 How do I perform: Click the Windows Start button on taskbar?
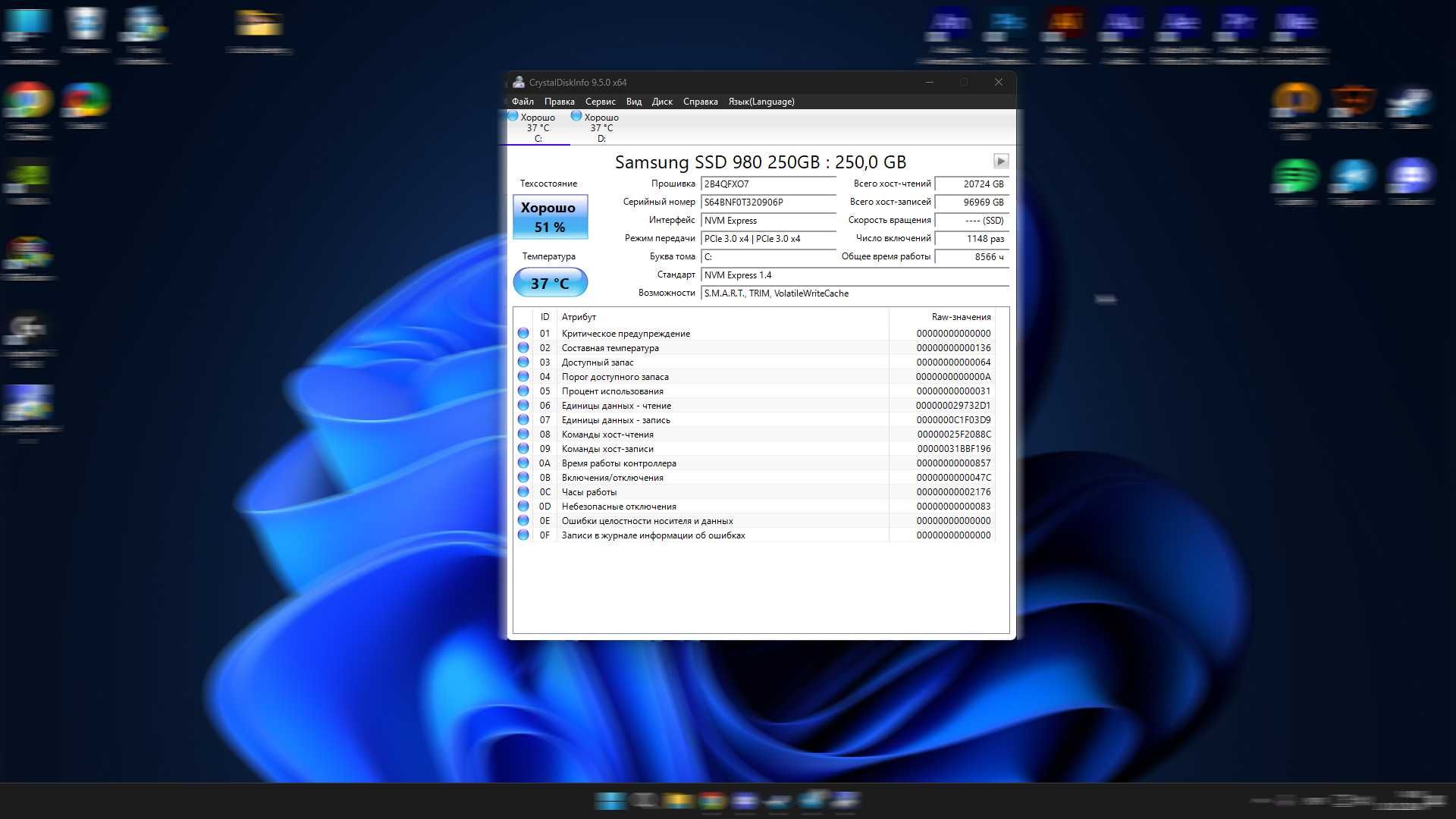pyautogui.click(x=610, y=800)
